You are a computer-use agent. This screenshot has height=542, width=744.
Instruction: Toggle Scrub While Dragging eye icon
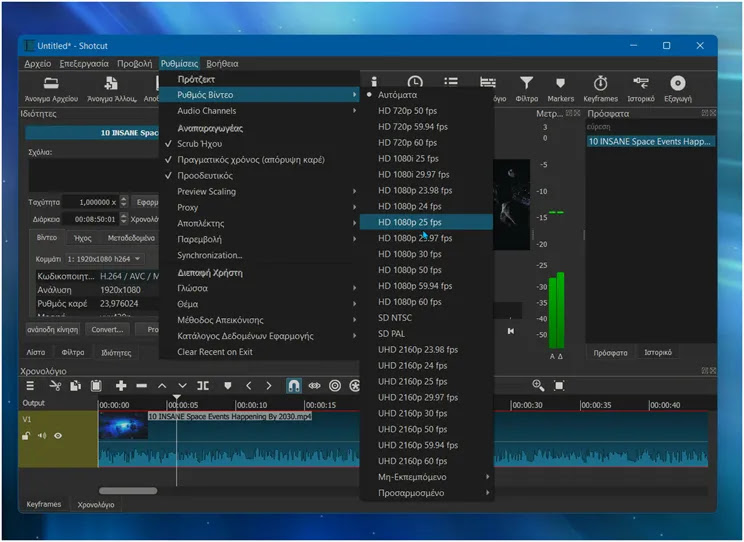[x=315, y=386]
